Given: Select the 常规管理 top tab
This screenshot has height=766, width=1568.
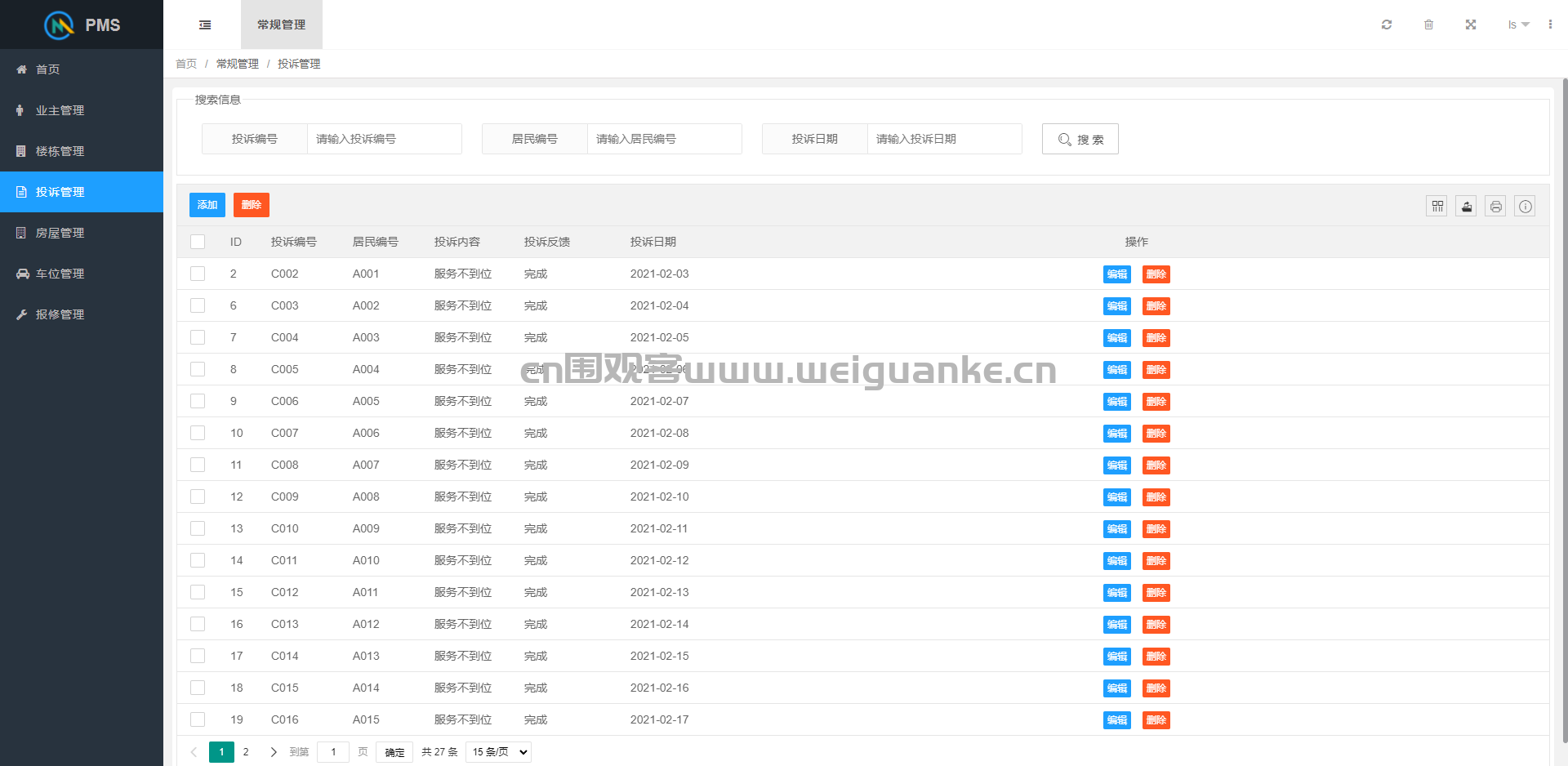Looking at the screenshot, I should 282,24.
